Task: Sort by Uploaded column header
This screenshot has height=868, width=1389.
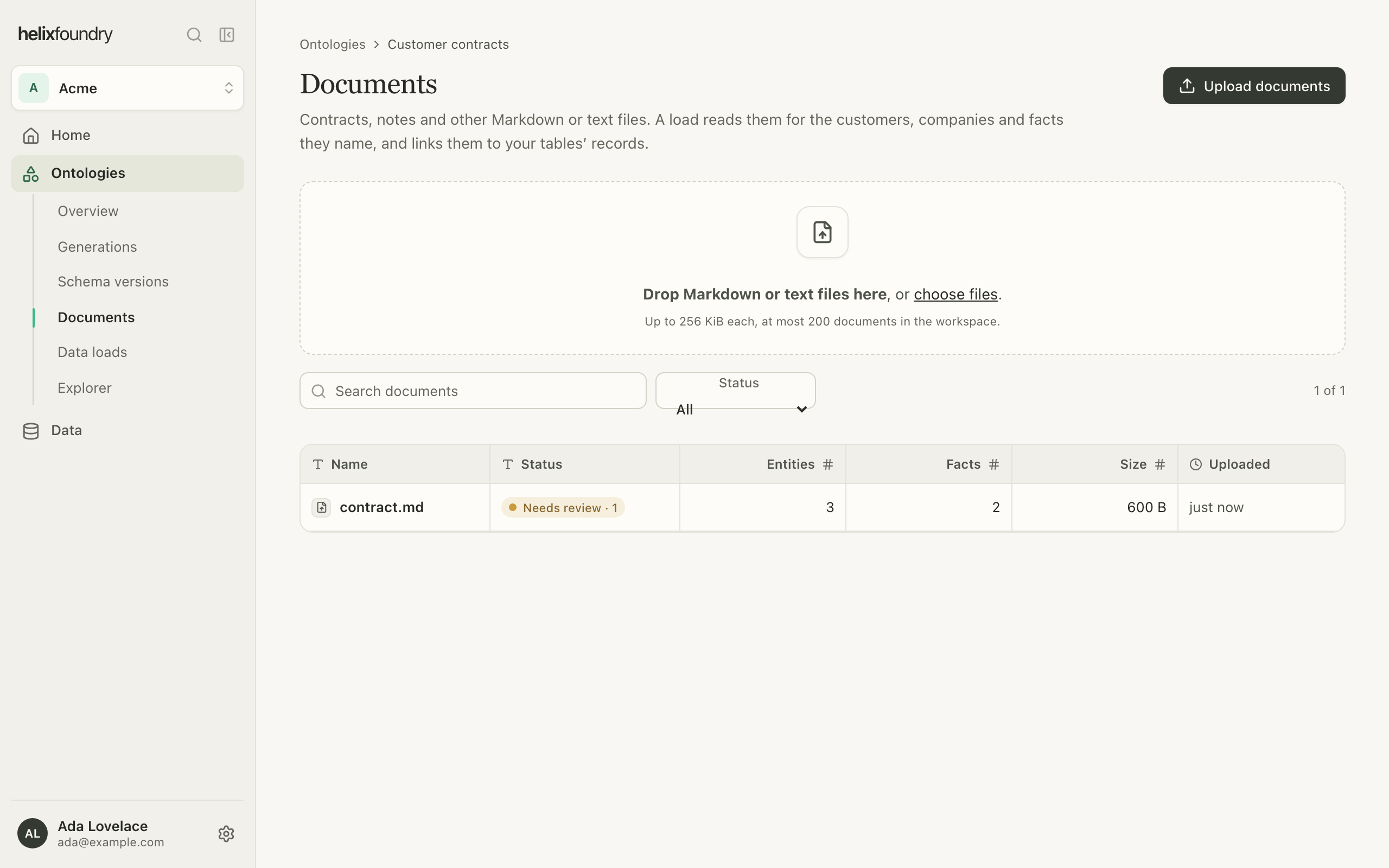Action: tap(1261, 464)
